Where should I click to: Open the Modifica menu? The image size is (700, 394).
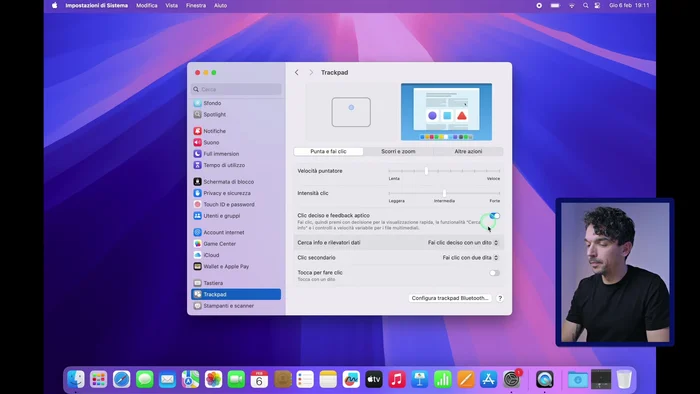(146, 5)
